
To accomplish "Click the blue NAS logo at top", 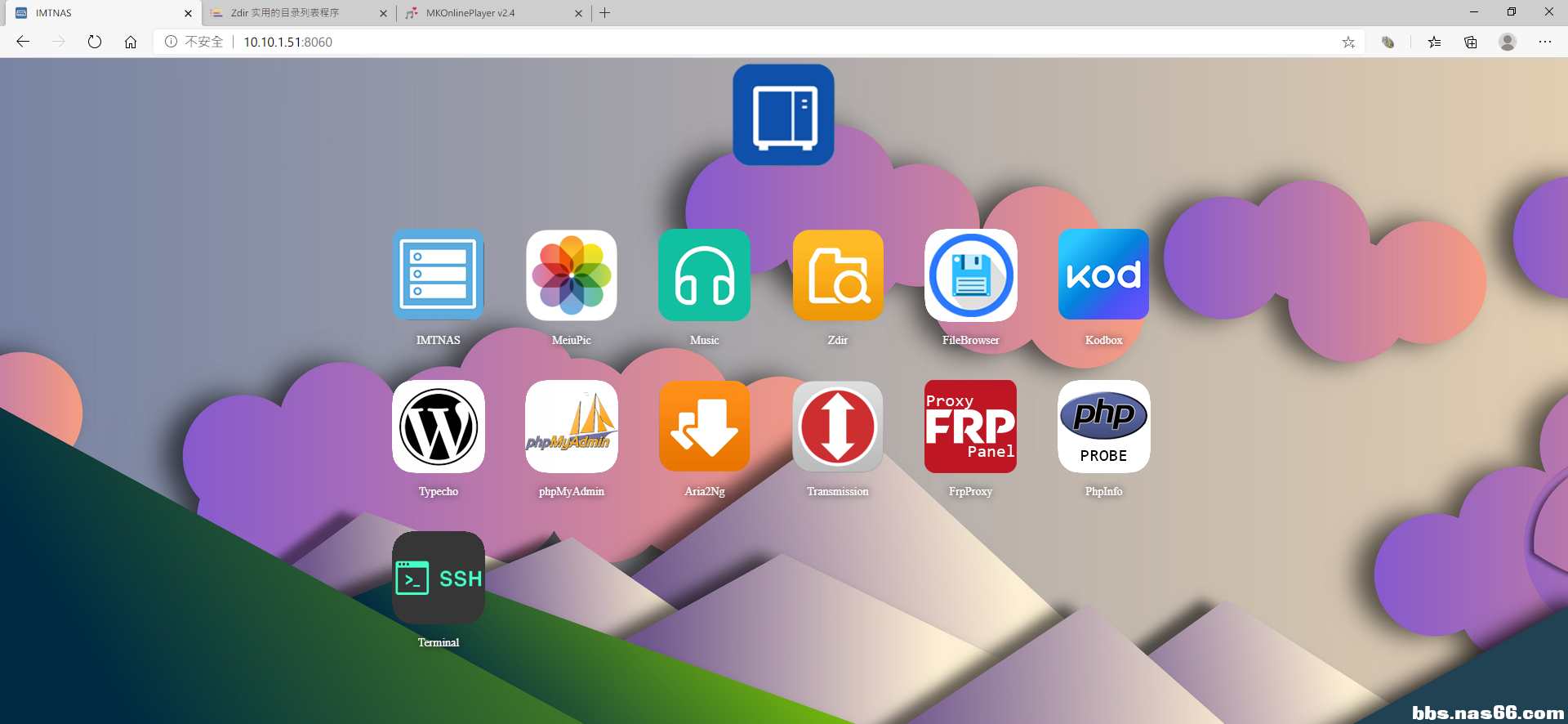I will pos(783,115).
